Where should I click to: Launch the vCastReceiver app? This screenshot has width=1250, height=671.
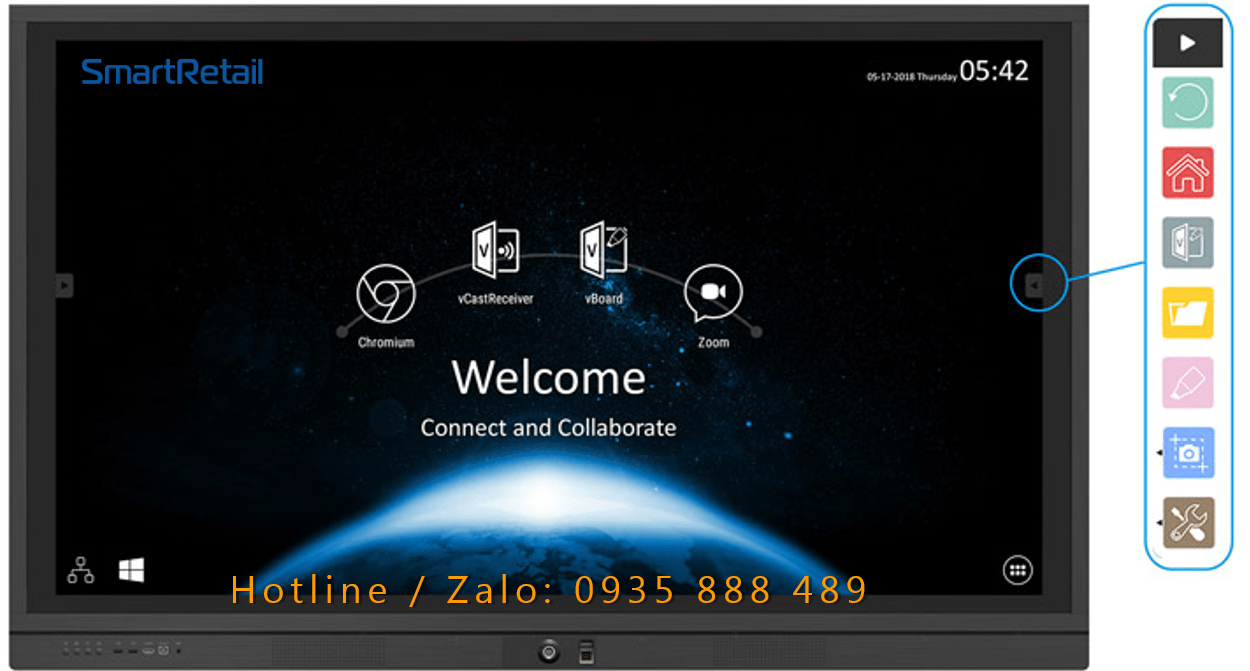point(495,250)
